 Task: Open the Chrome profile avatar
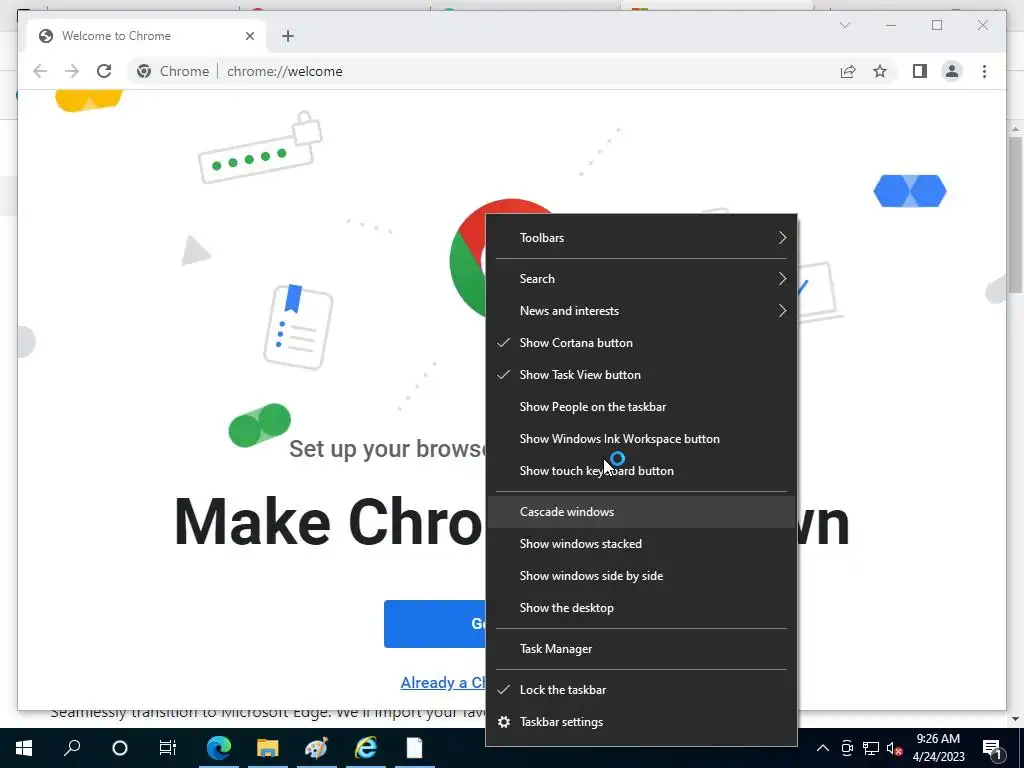coord(952,71)
